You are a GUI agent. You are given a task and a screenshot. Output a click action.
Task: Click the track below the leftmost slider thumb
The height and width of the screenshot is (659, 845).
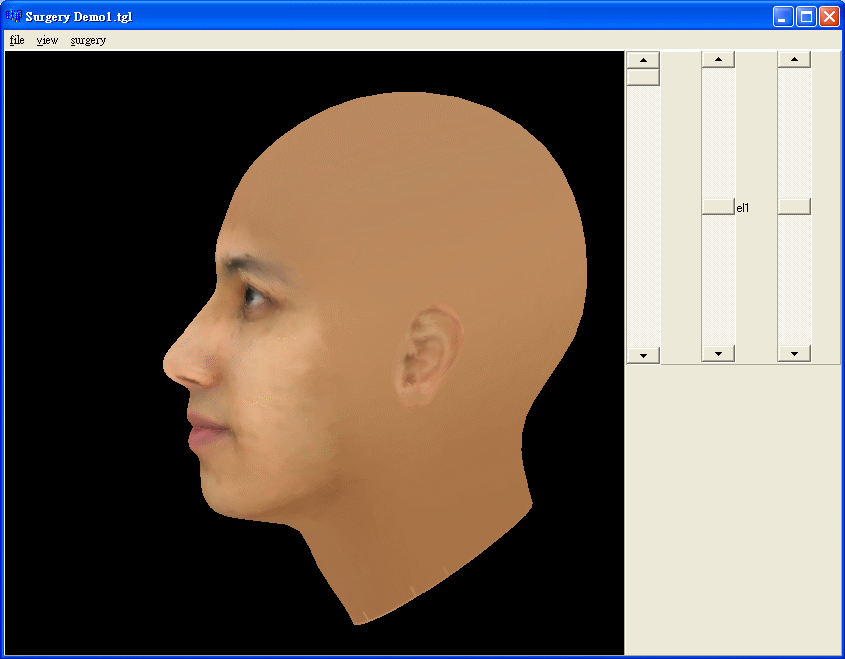click(x=643, y=220)
